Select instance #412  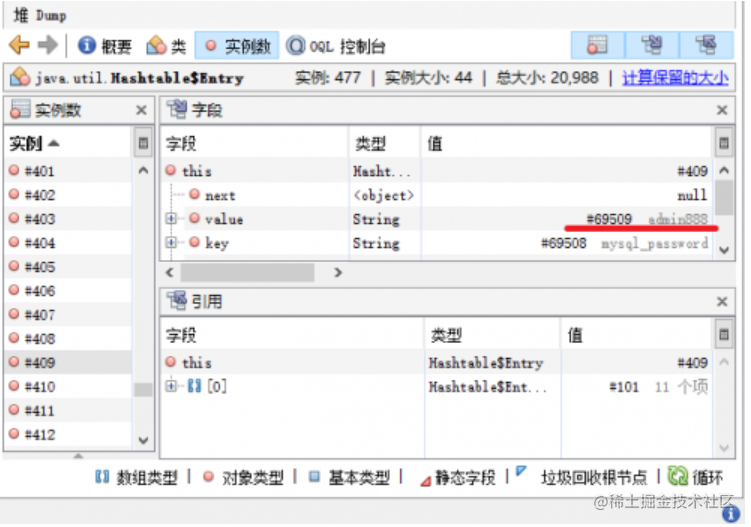point(68,434)
